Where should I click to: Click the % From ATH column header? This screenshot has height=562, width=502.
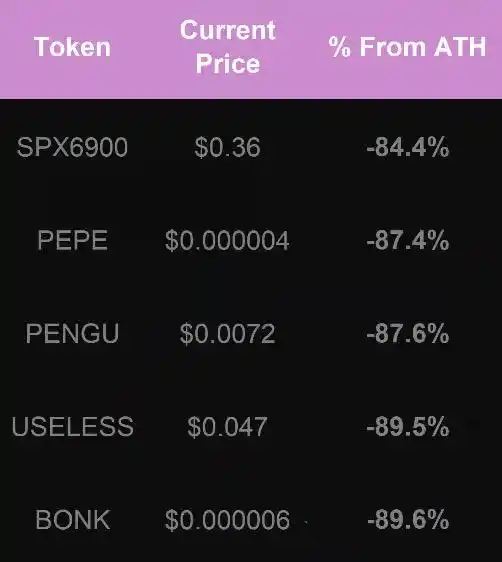(407, 47)
